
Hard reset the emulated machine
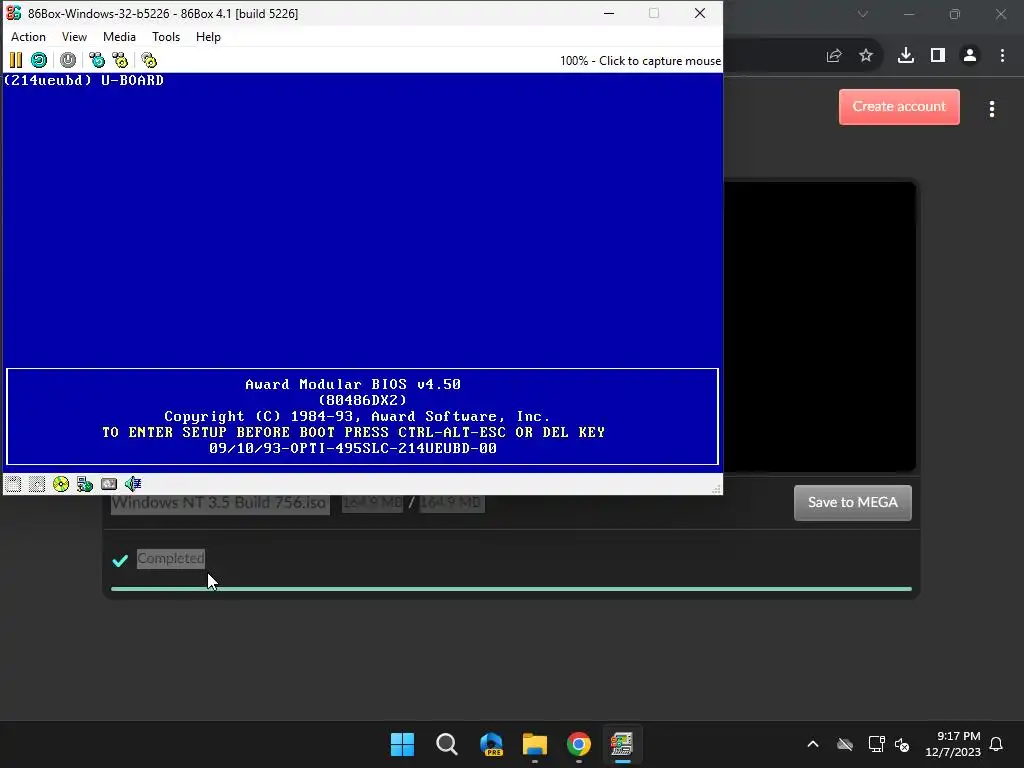(x=39, y=60)
